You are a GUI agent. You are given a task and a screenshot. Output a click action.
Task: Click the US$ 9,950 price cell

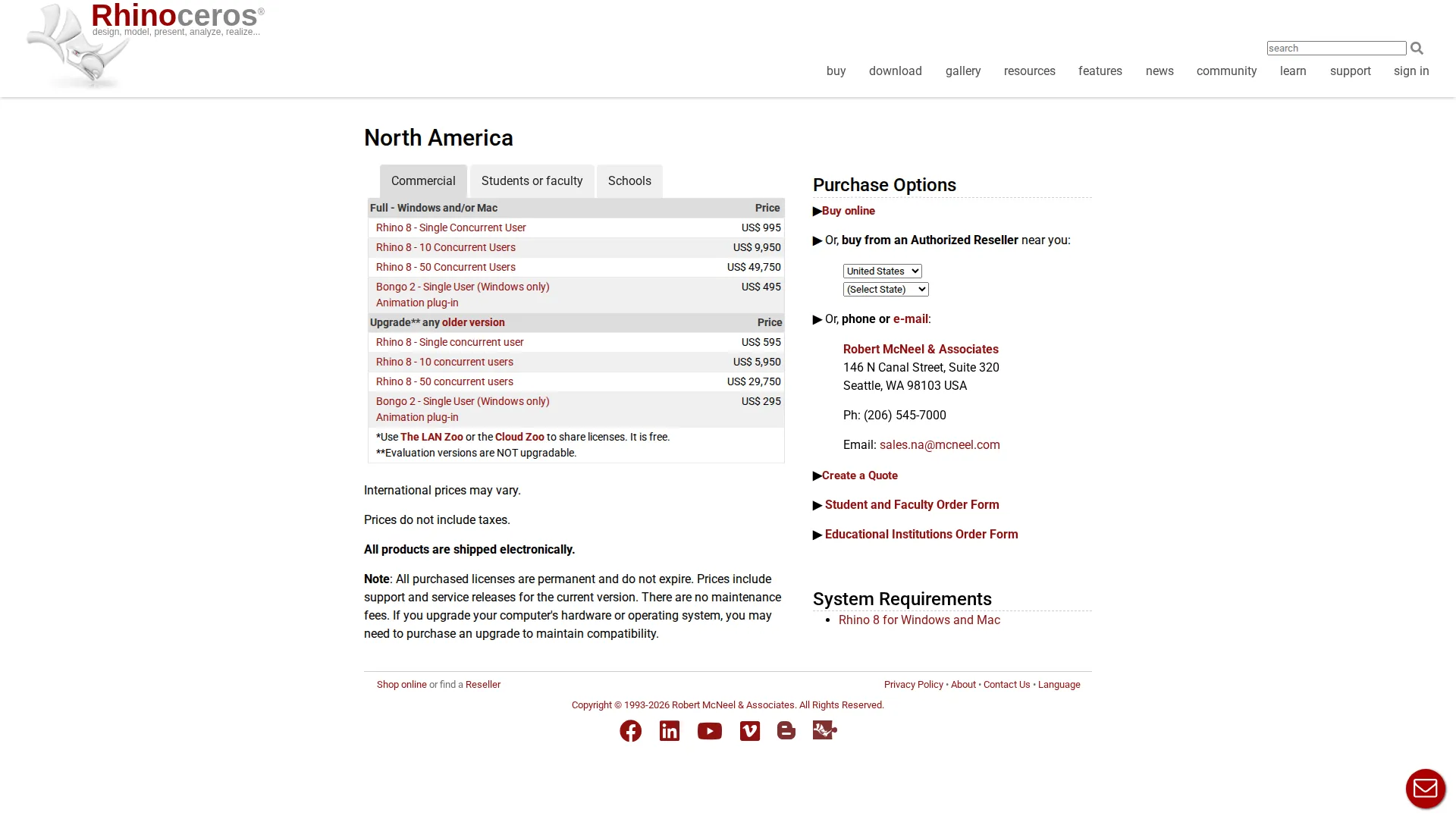pyautogui.click(x=757, y=247)
